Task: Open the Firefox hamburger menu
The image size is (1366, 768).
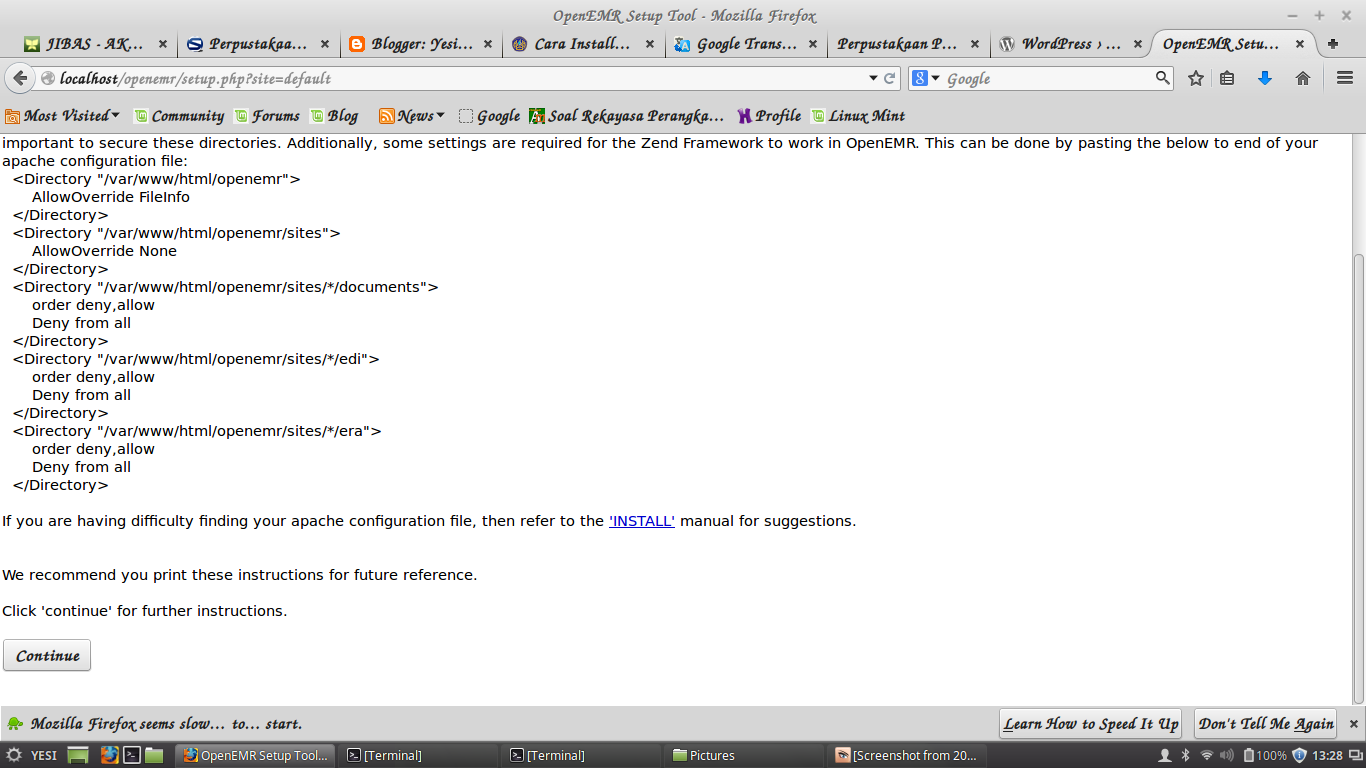Action: tap(1345, 78)
